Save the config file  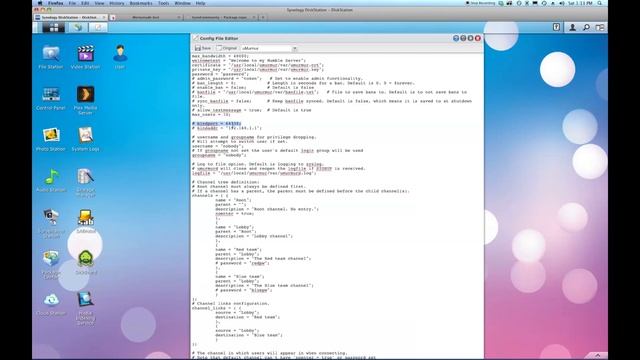point(203,48)
